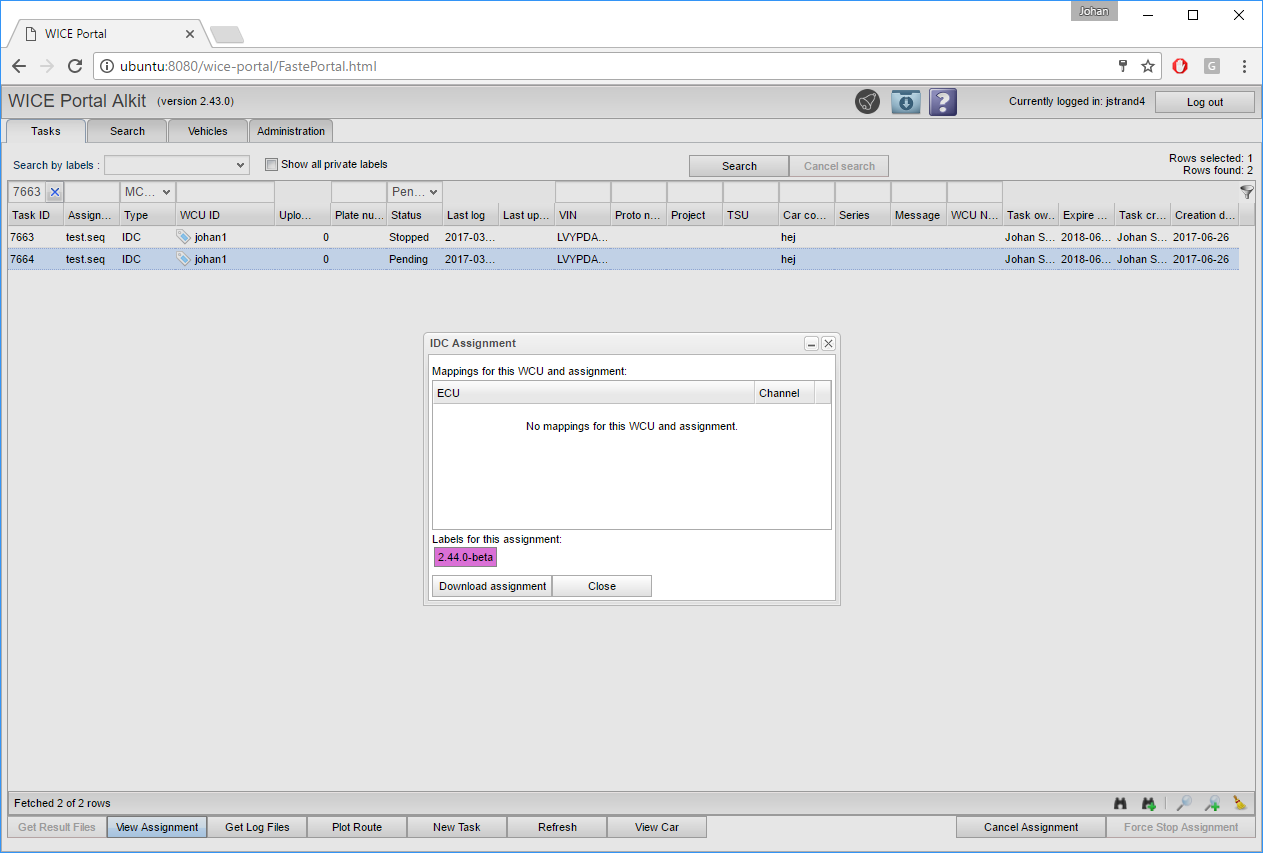Click the filter funnel icon above the table
Viewport: 1263px width, 853px height.
pyautogui.click(x=1246, y=192)
